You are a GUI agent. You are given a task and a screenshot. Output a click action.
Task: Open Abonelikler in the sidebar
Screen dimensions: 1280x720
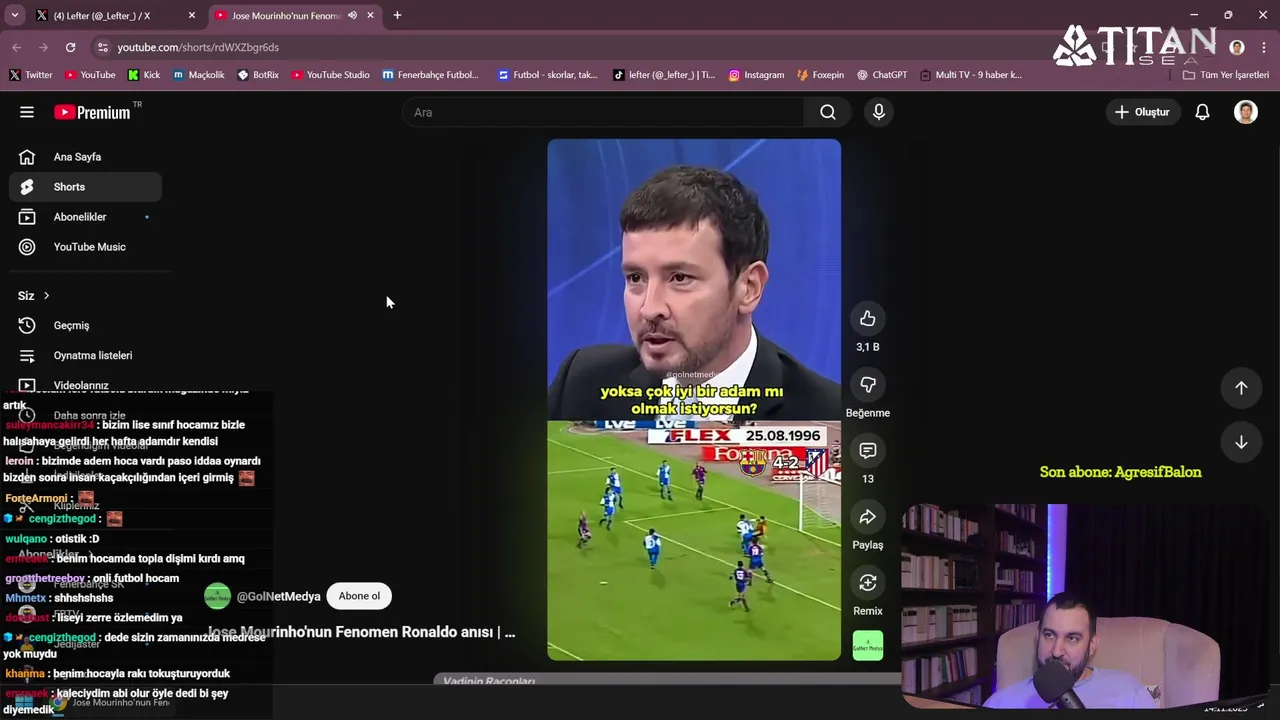click(x=85, y=217)
